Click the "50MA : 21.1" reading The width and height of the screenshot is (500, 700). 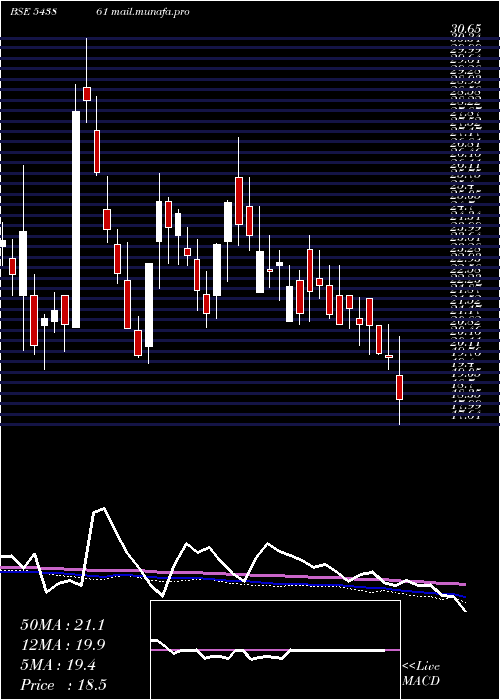point(62,625)
